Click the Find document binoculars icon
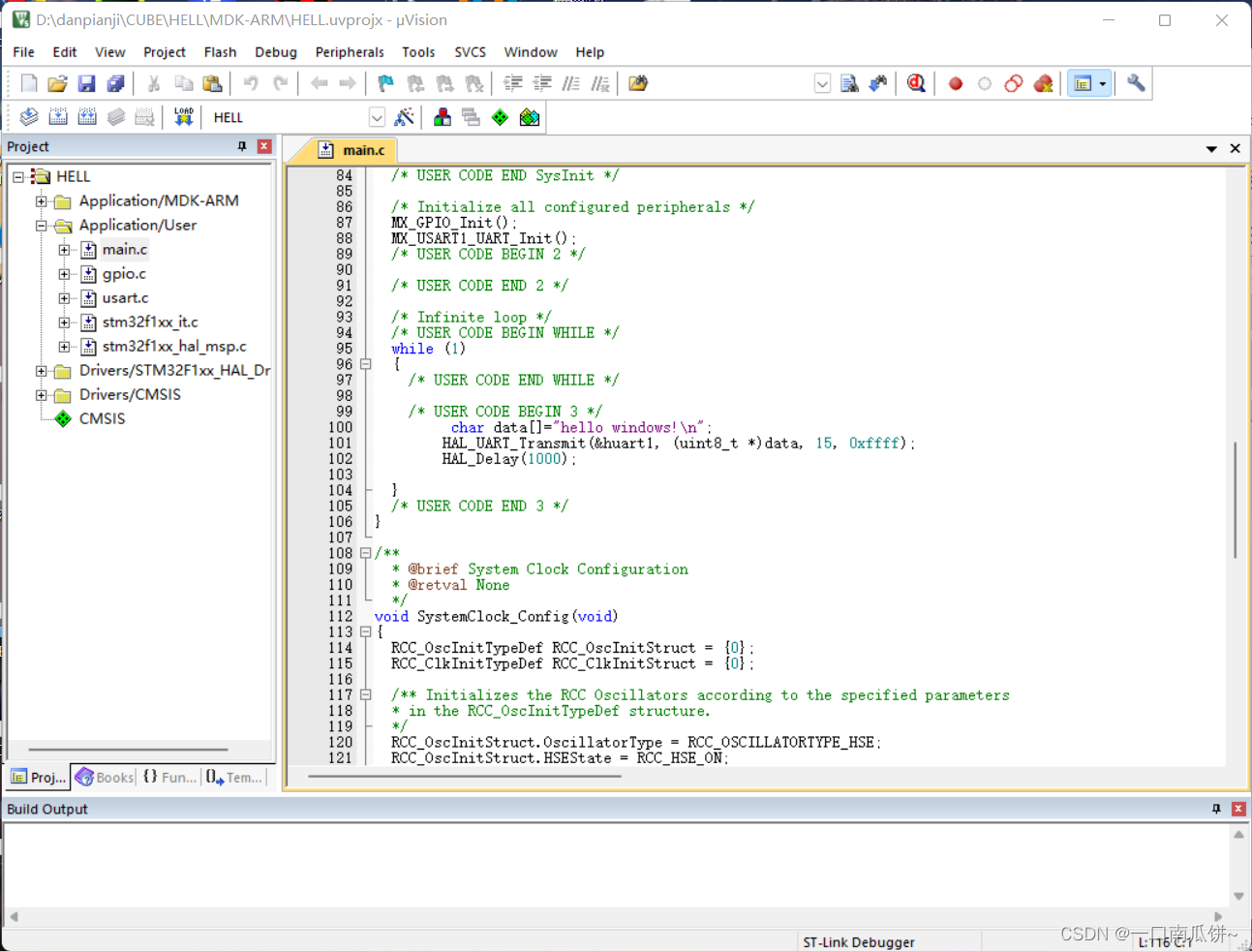The width and height of the screenshot is (1252, 952). coord(849,83)
